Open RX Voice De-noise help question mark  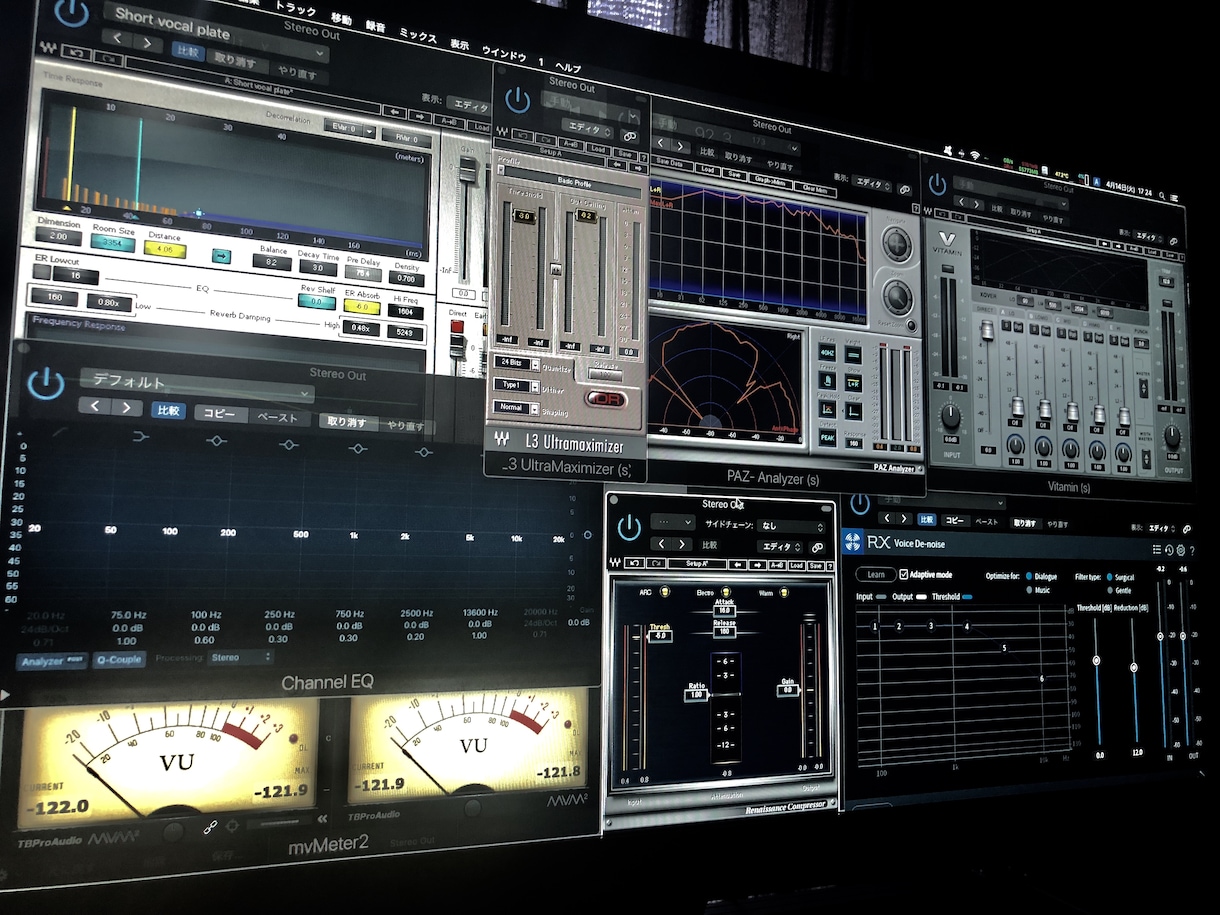pyautogui.click(x=1192, y=550)
